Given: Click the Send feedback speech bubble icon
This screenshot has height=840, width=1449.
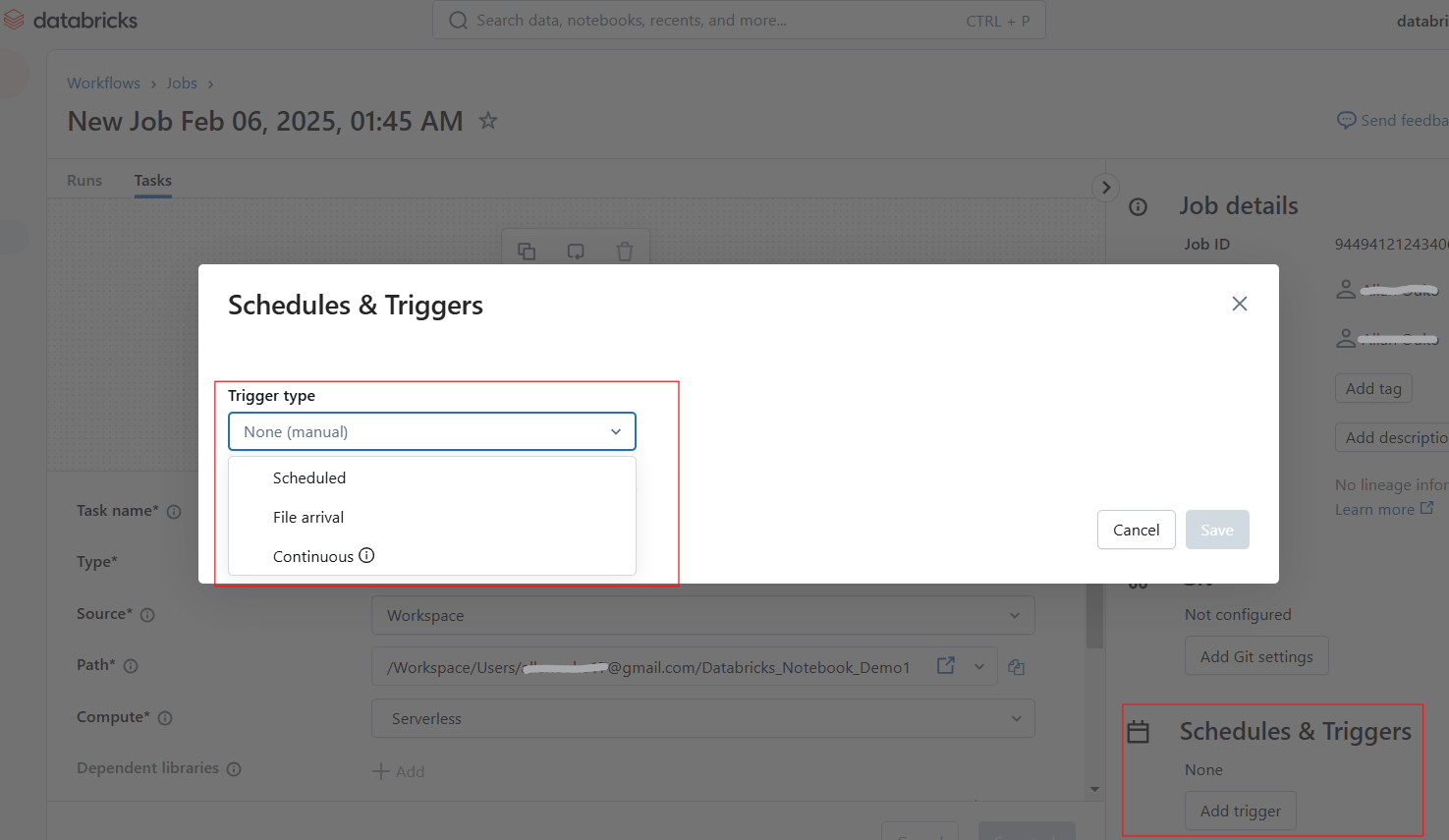Looking at the screenshot, I should pyautogui.click(x=1346, y=121).
